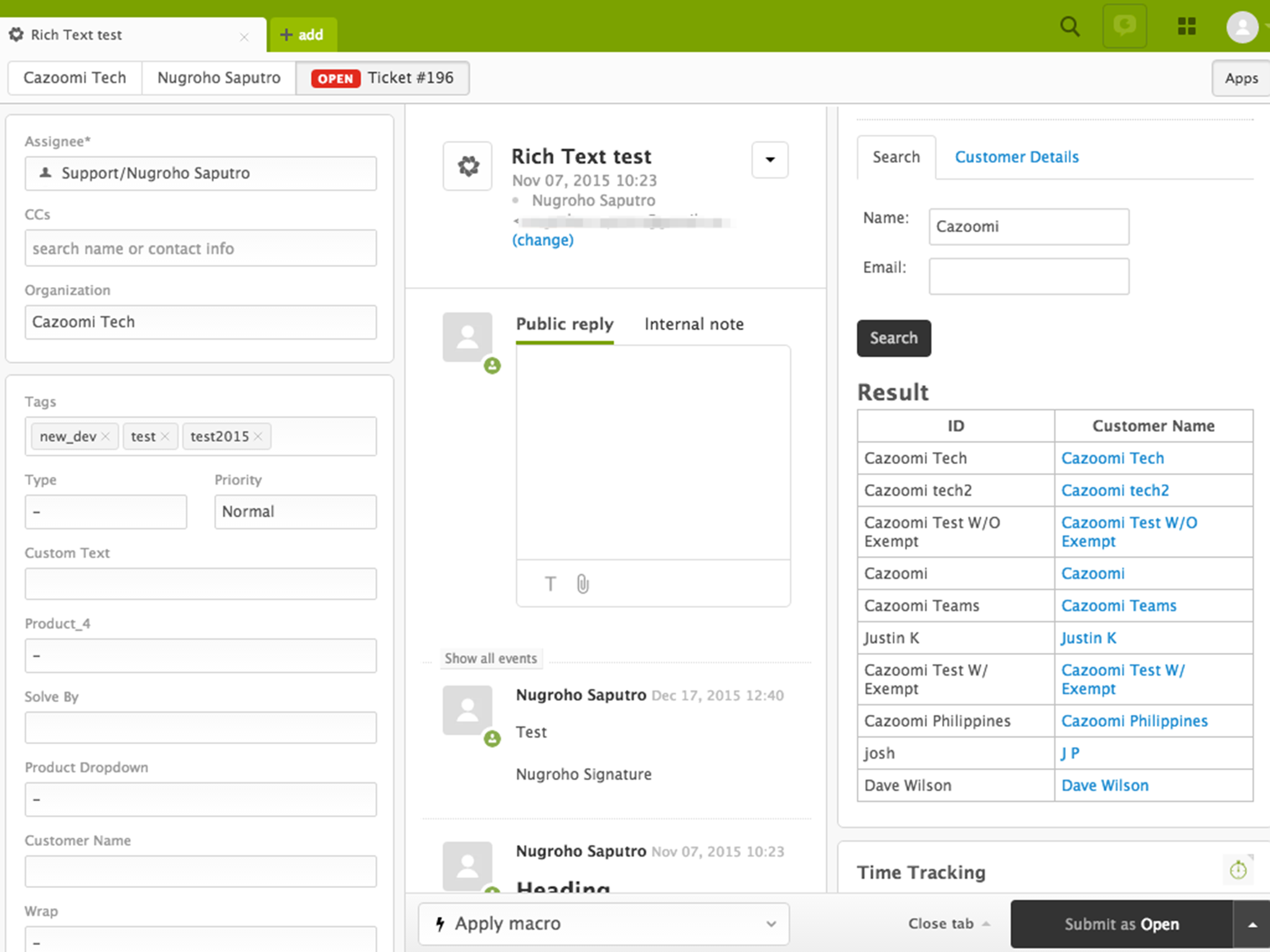Start the Time Tracking timer icon
The width and height of the screenshot is (1270, 952).
tap(1238, 870)
